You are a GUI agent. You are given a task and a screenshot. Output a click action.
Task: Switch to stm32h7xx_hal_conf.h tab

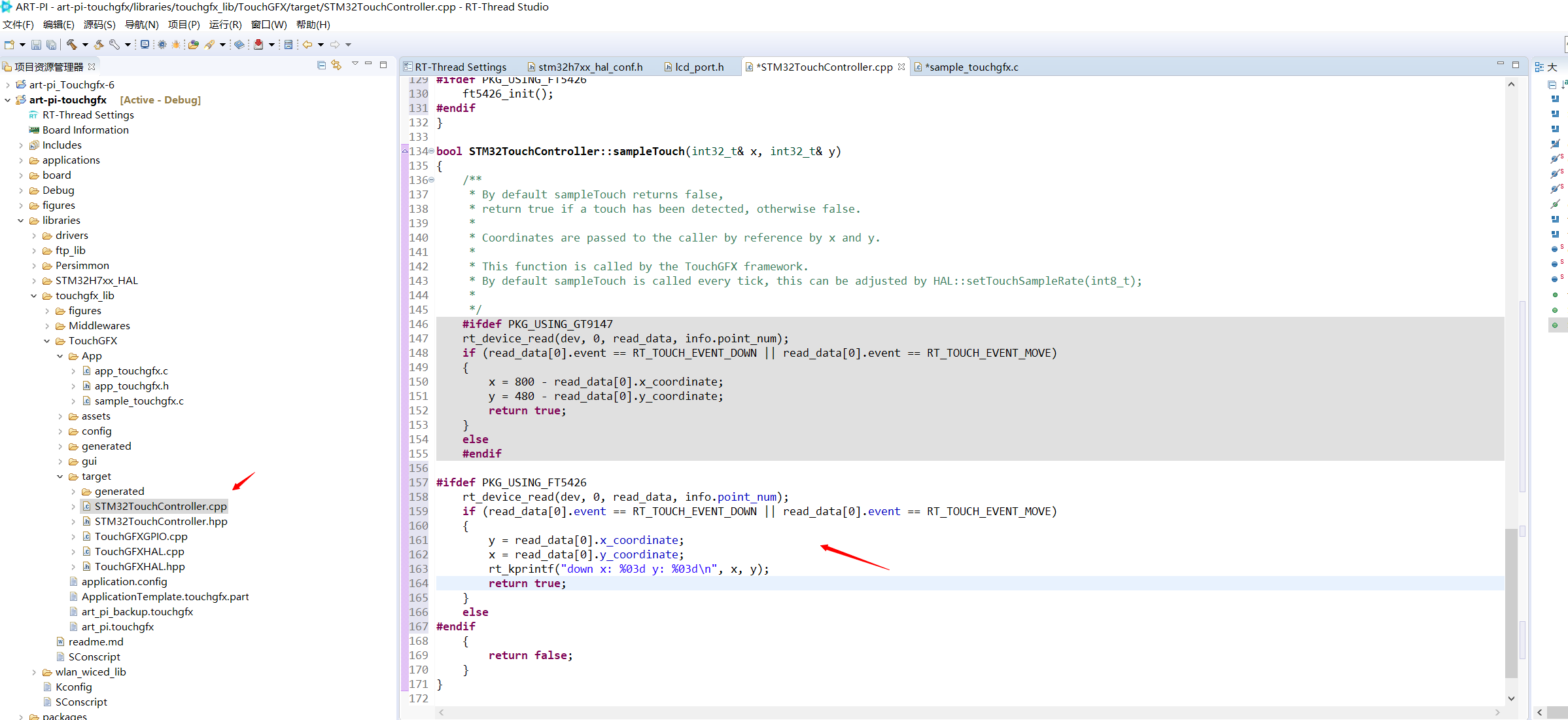585,67
